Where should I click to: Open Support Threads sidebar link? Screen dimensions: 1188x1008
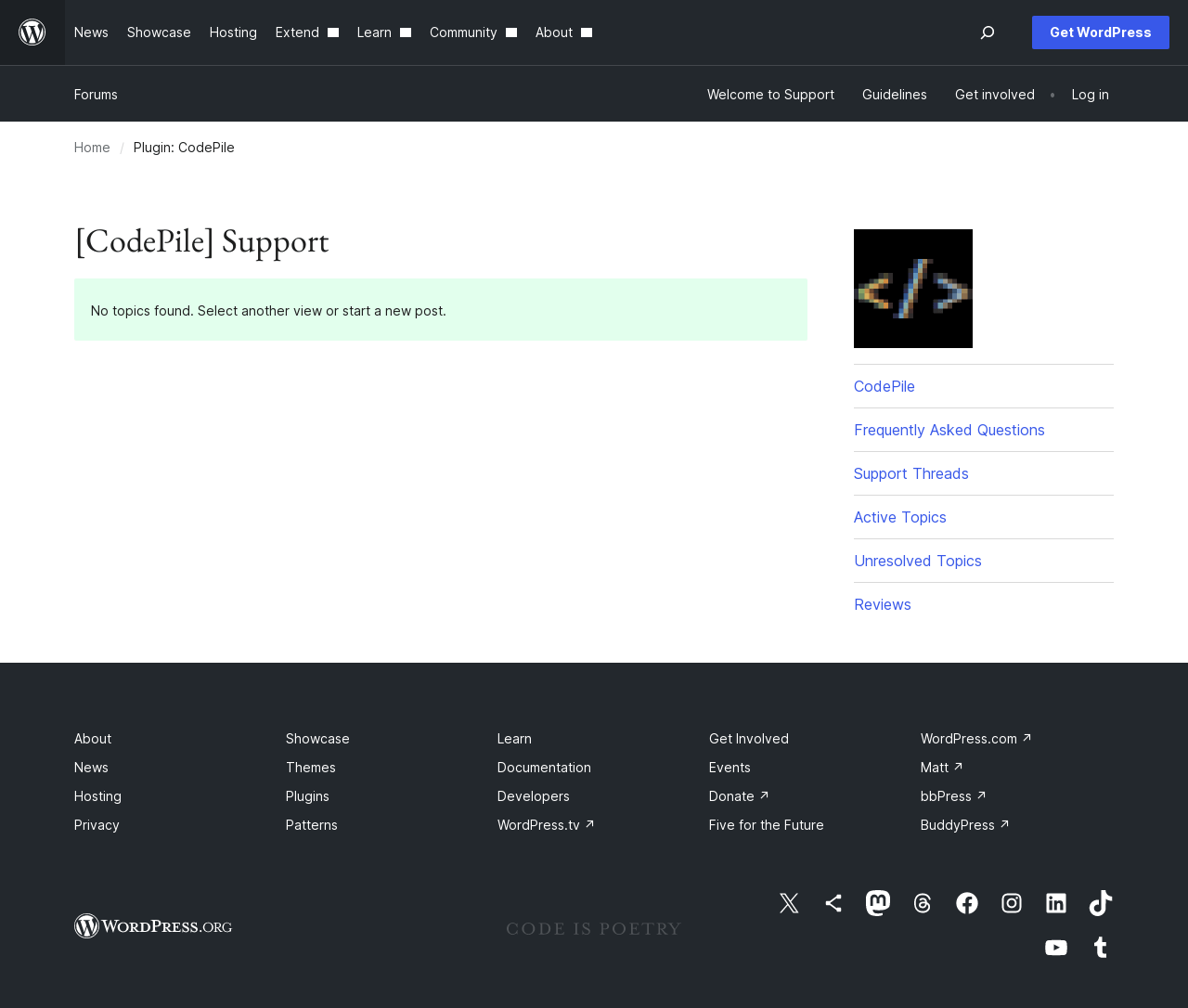(x=911, y=473)
